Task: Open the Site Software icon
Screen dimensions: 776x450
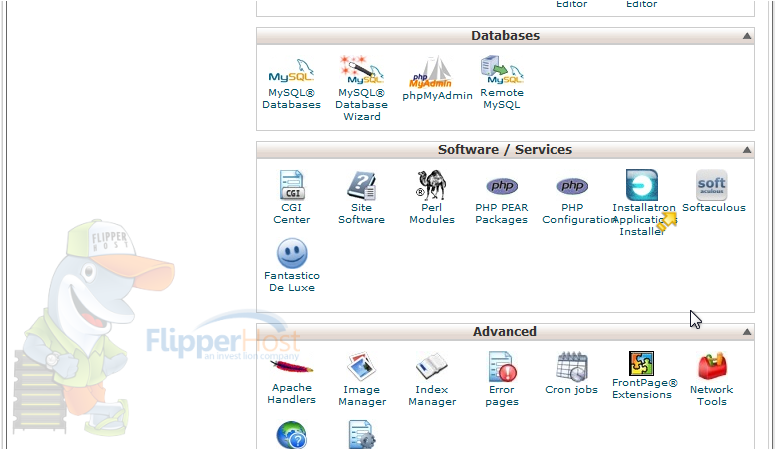Action: (x=362, y=186)
